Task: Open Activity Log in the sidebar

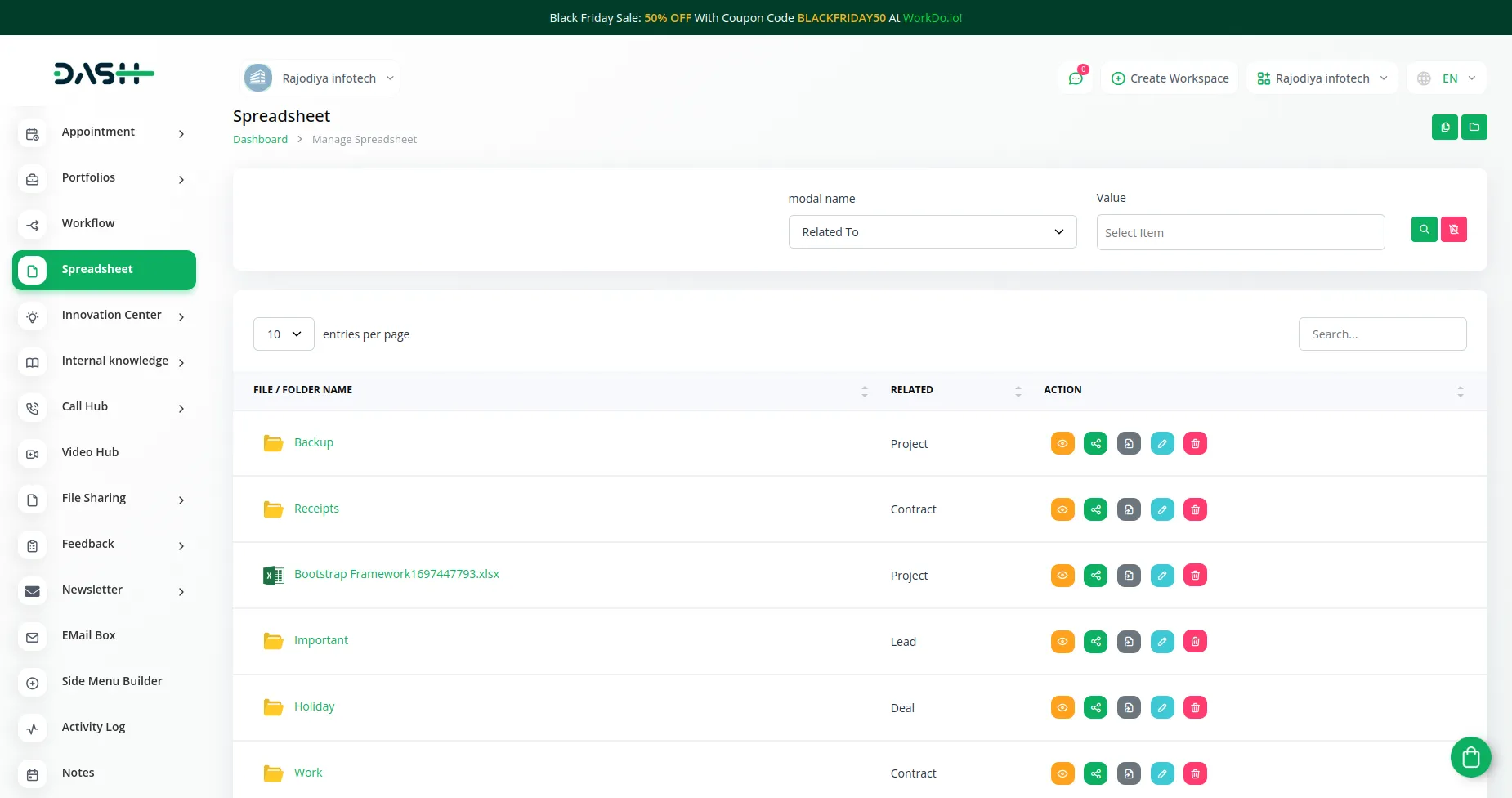Action: pyautogui.click(x=104, y=728)
